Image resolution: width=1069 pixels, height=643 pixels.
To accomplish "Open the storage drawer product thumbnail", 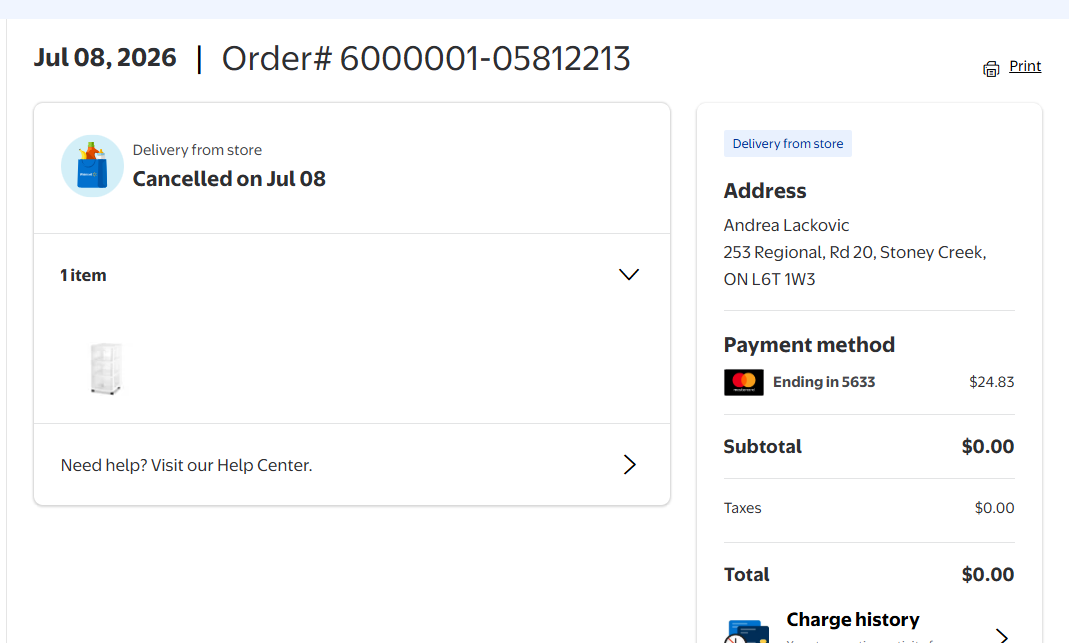I will tap(106, 368).
